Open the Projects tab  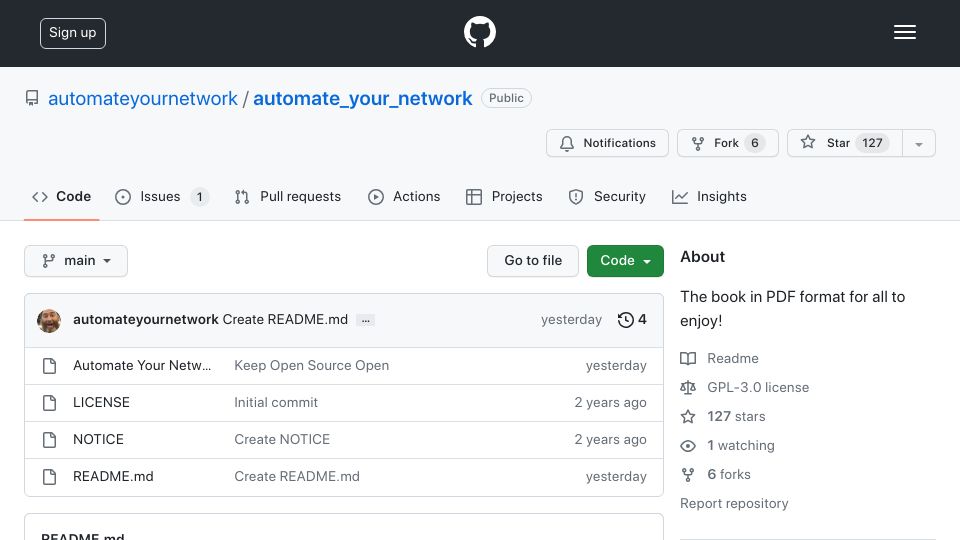coord(504,197)
